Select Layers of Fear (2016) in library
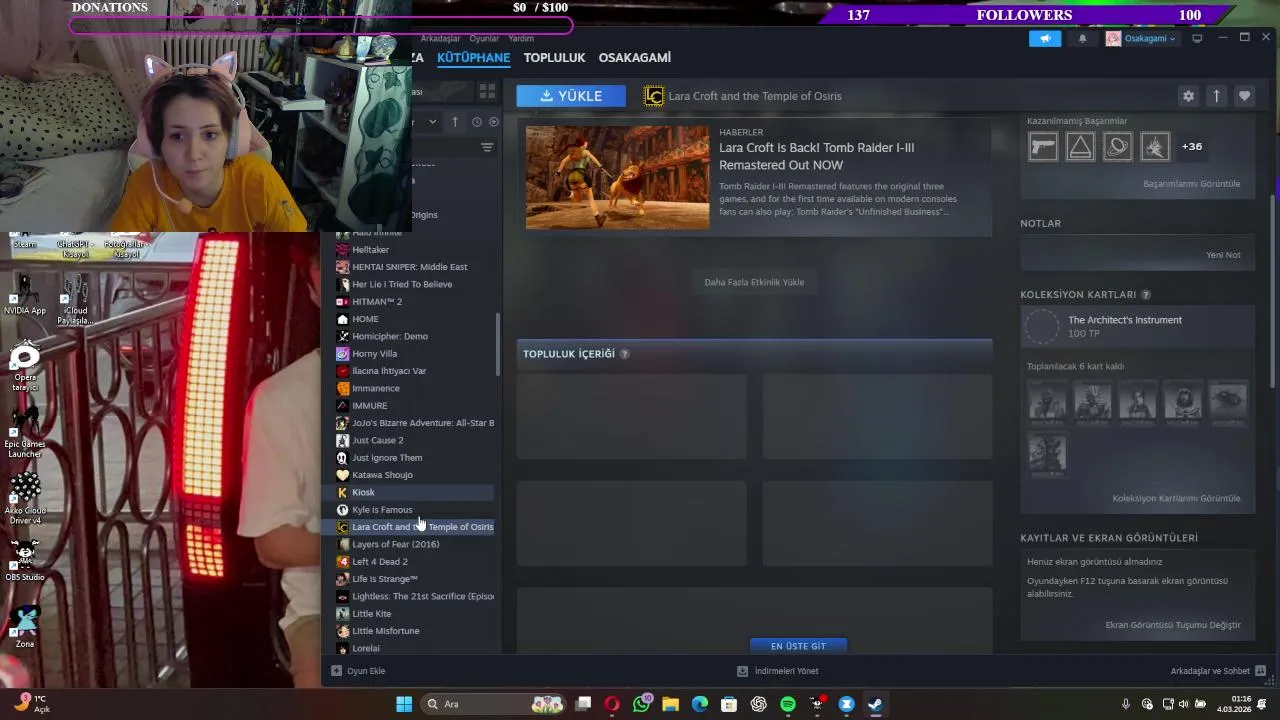1280x720 pixels. (x=395, y=544)
